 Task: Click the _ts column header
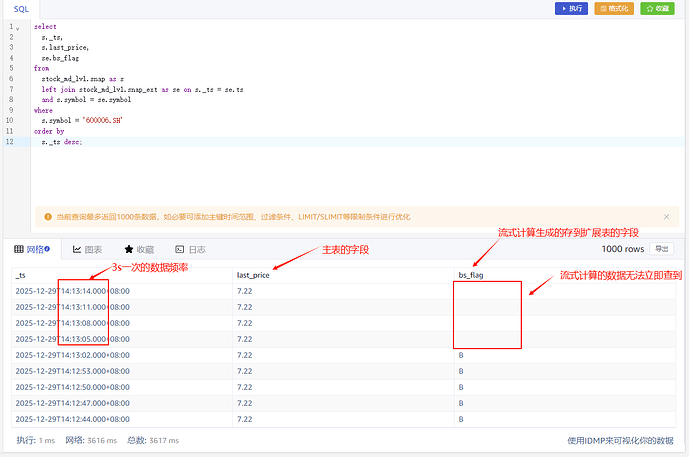click(x=21, y=274)
